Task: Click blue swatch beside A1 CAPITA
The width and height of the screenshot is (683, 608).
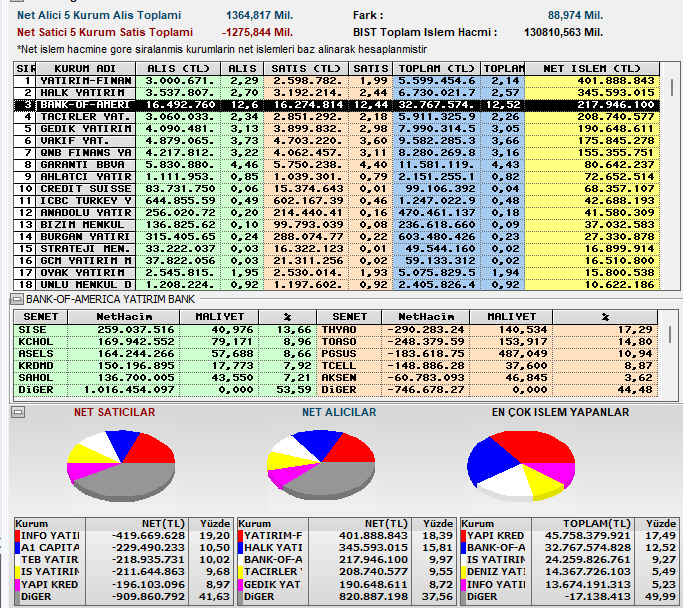Action: 17,547
